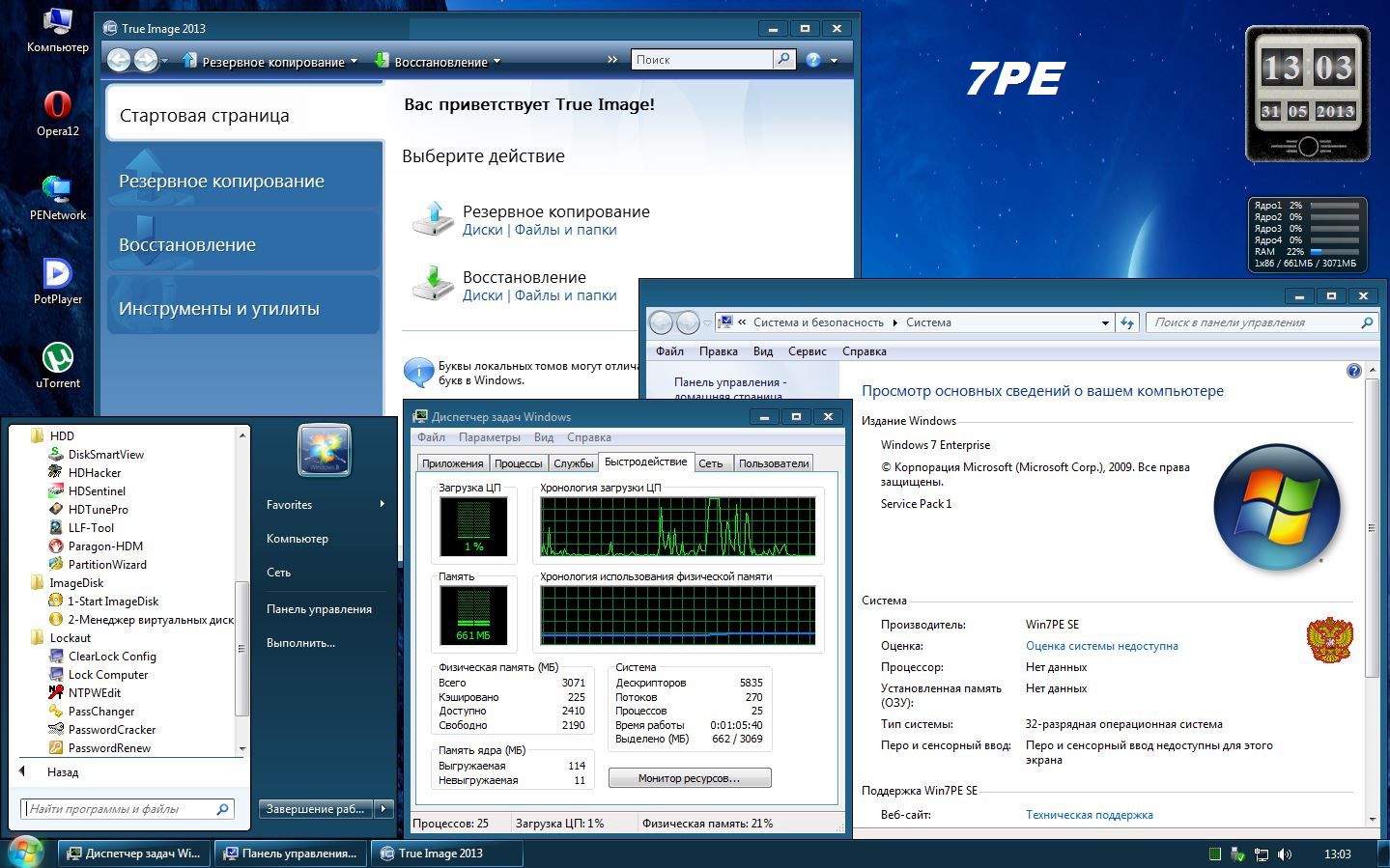Launch LLF-Tool from the start menu
This screenshot has width=1390, height=868.
pos(91,527)
